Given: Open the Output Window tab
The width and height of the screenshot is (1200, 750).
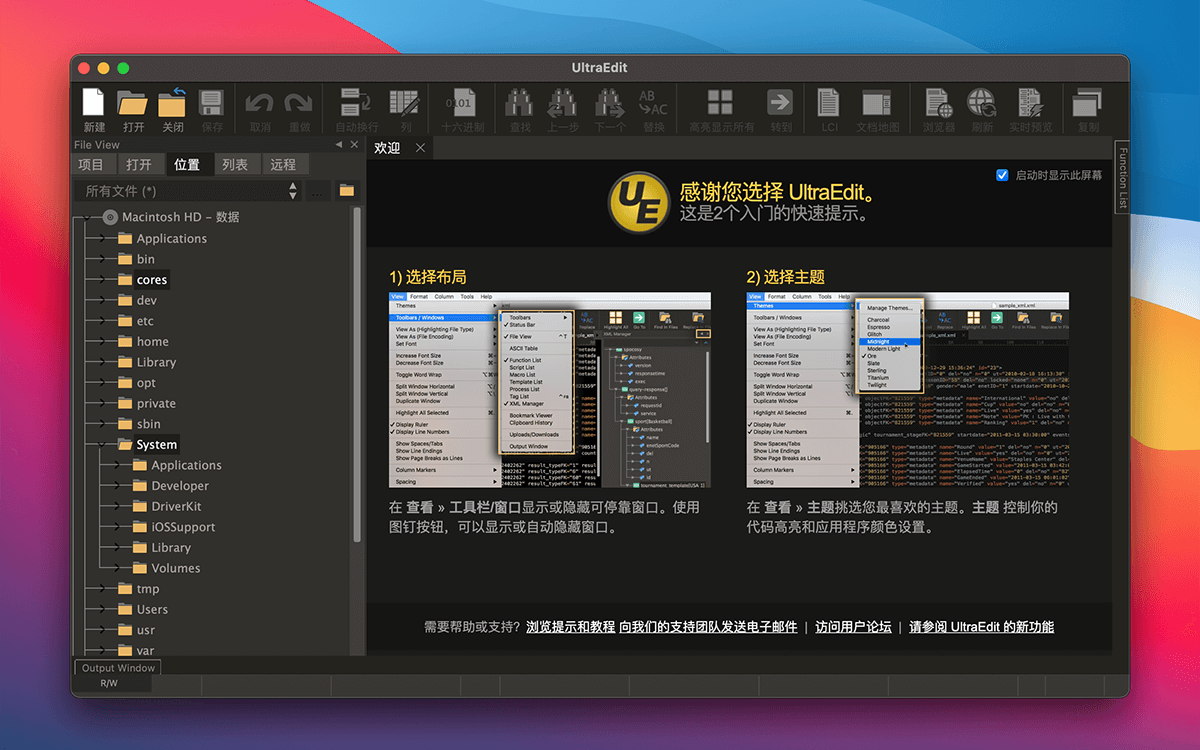Looking at the screenshot, I should (118, 668).
